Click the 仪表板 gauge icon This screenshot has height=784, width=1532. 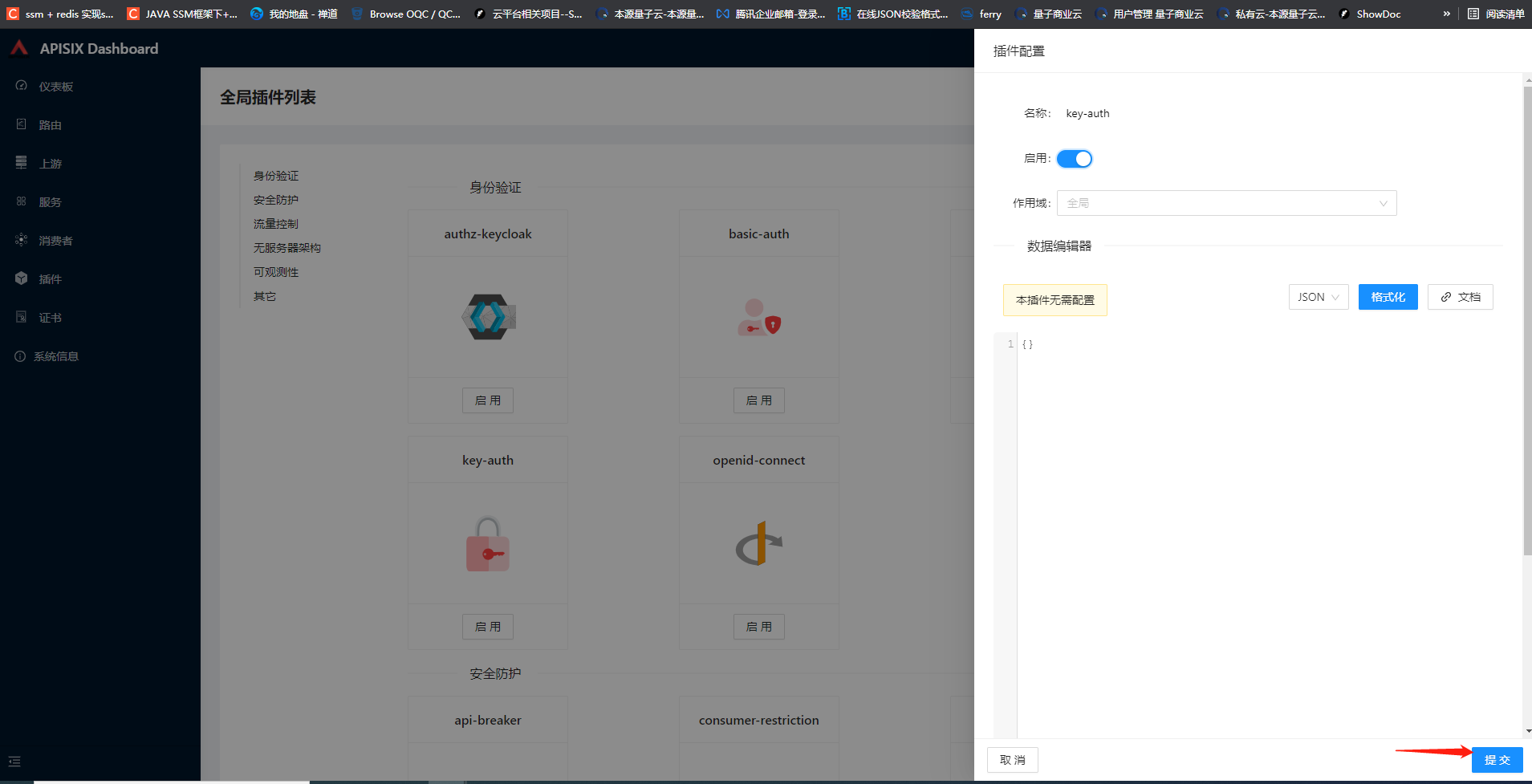point(22,86)
